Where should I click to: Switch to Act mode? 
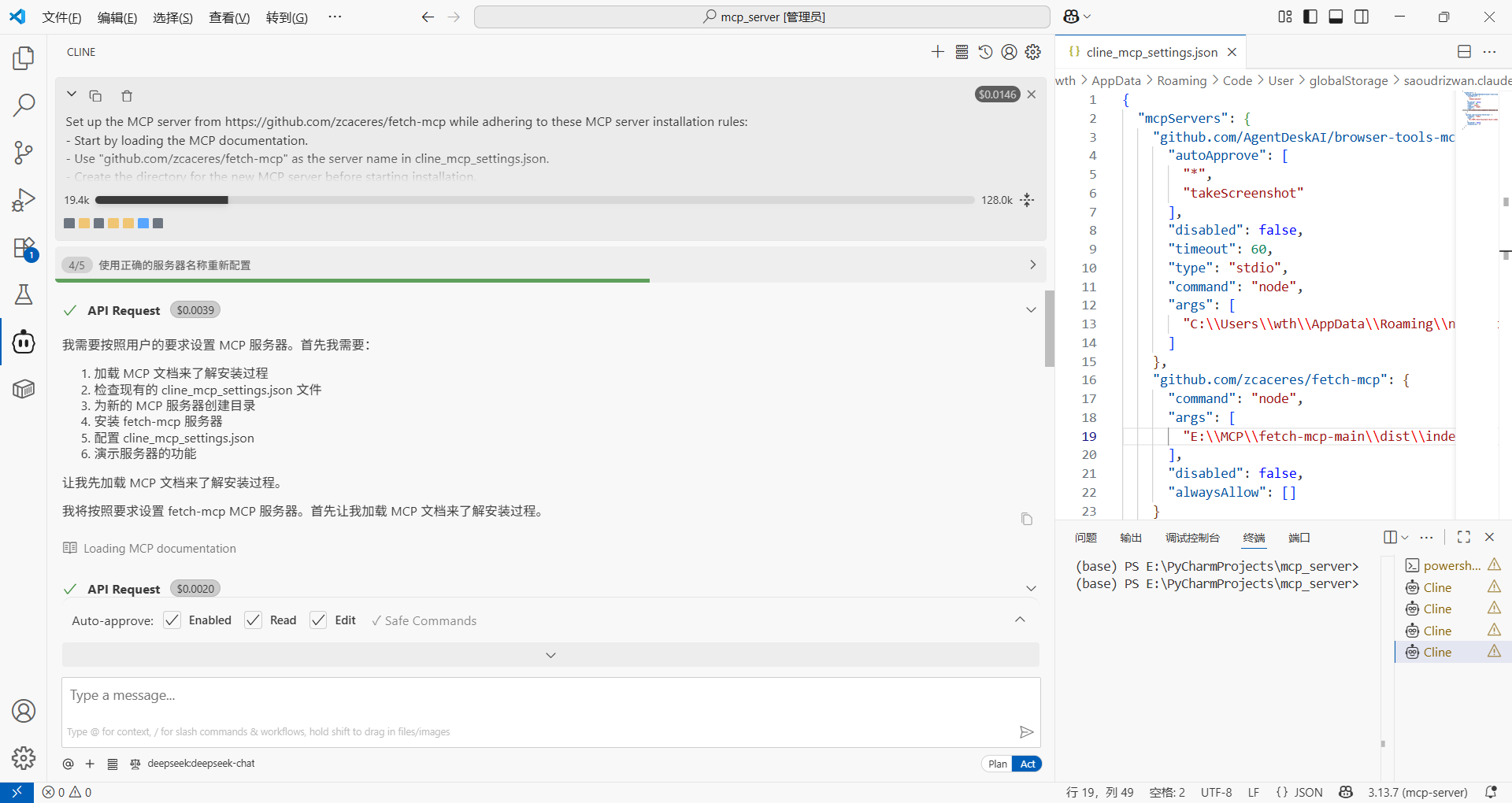1028,764
